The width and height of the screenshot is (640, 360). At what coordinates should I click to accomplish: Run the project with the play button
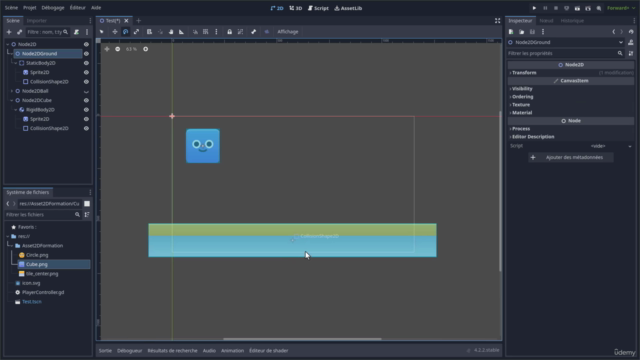pos(534,8)
